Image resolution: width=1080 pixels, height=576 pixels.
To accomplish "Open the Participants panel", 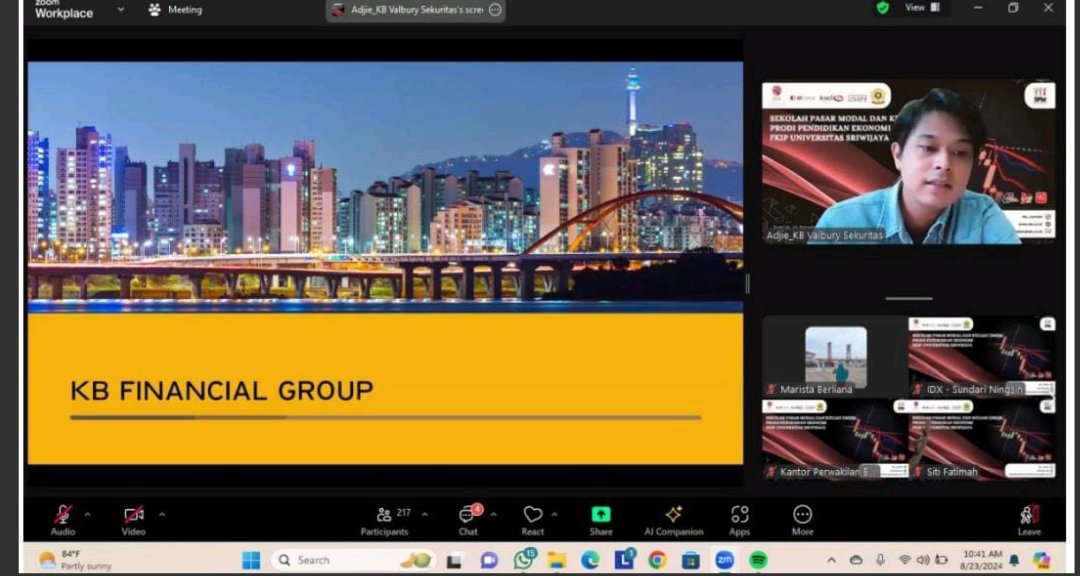I will [385, 515].
